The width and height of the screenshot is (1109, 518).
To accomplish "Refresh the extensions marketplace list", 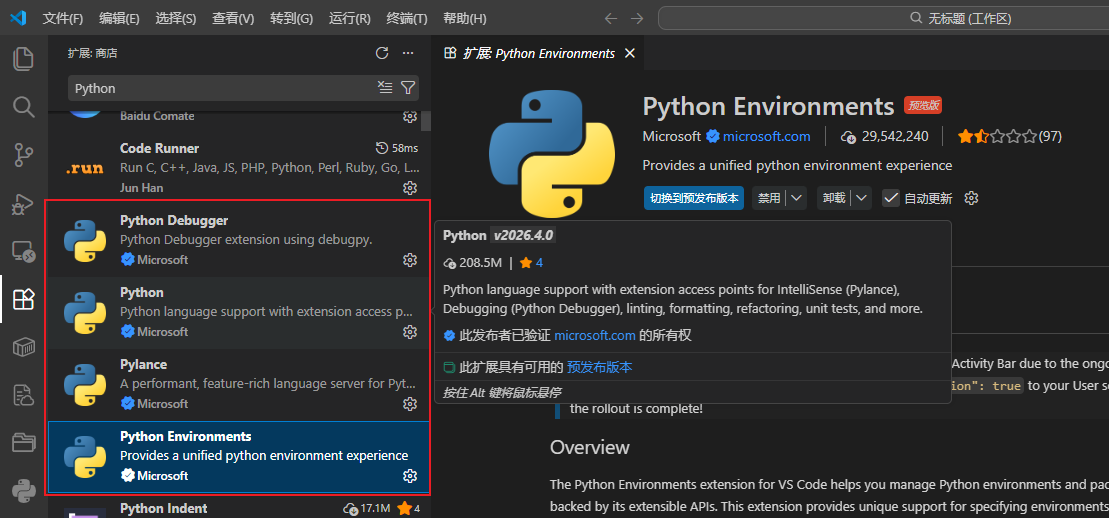I will 381,53.
